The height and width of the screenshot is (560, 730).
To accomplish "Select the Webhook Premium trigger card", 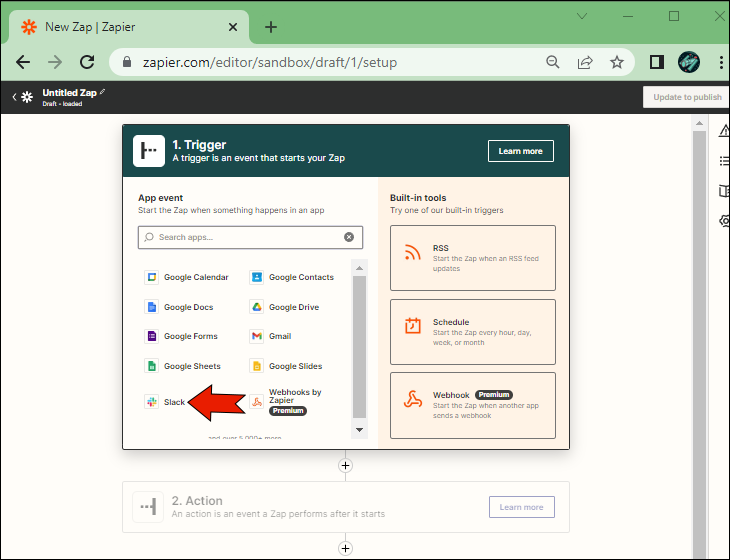I will pos(473,405).
